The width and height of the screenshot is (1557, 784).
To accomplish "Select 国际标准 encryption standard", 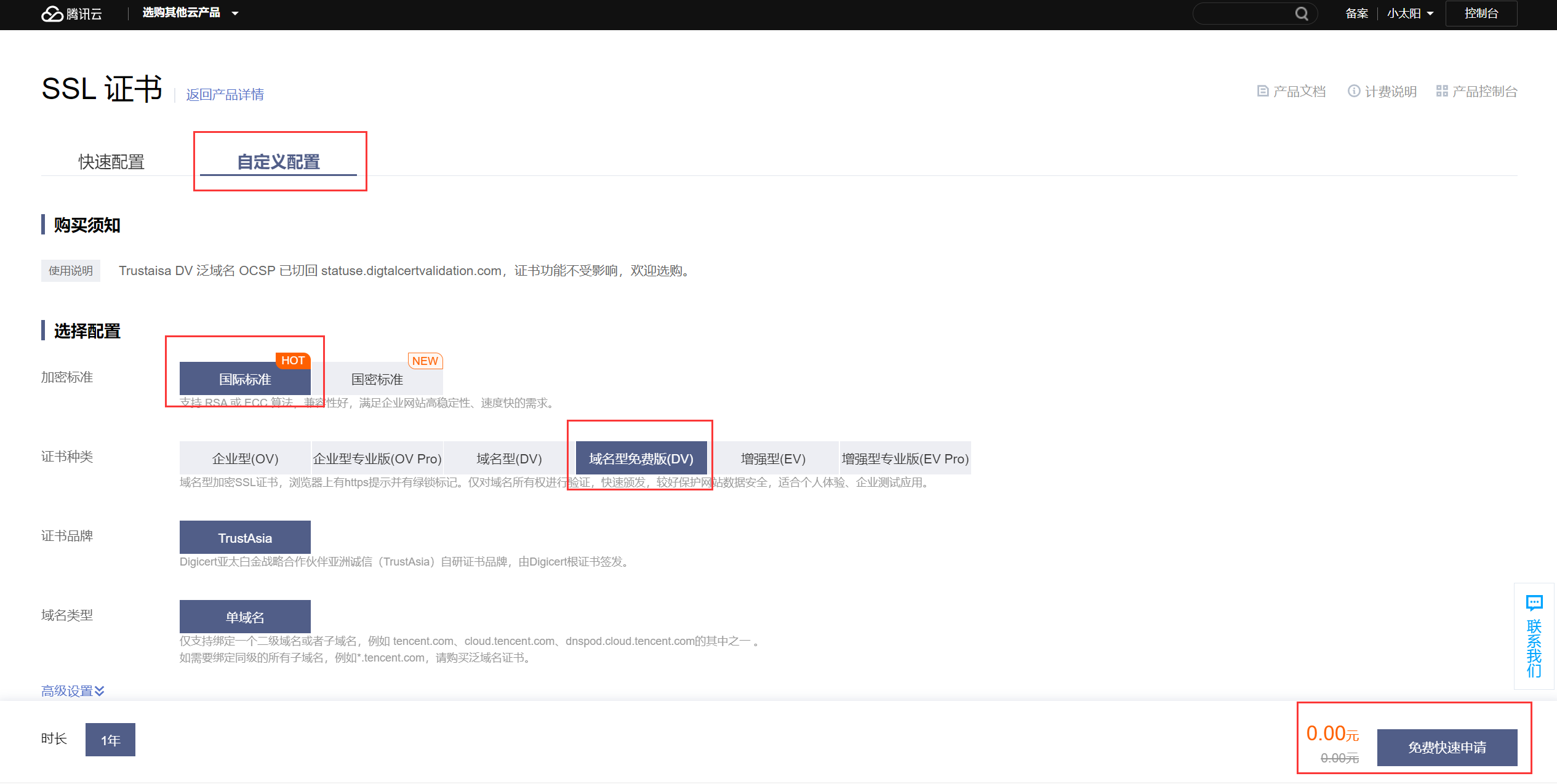I will (x=245, y=379).
